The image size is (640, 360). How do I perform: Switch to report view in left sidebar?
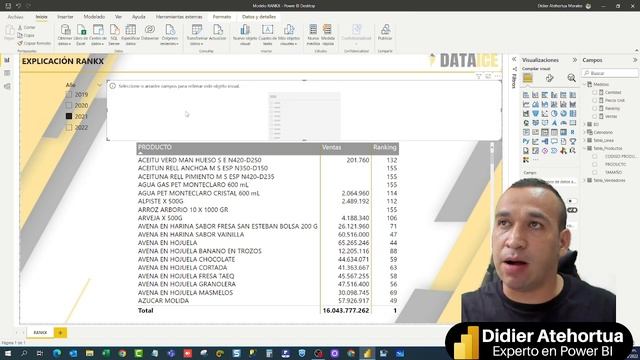(7, 60)
